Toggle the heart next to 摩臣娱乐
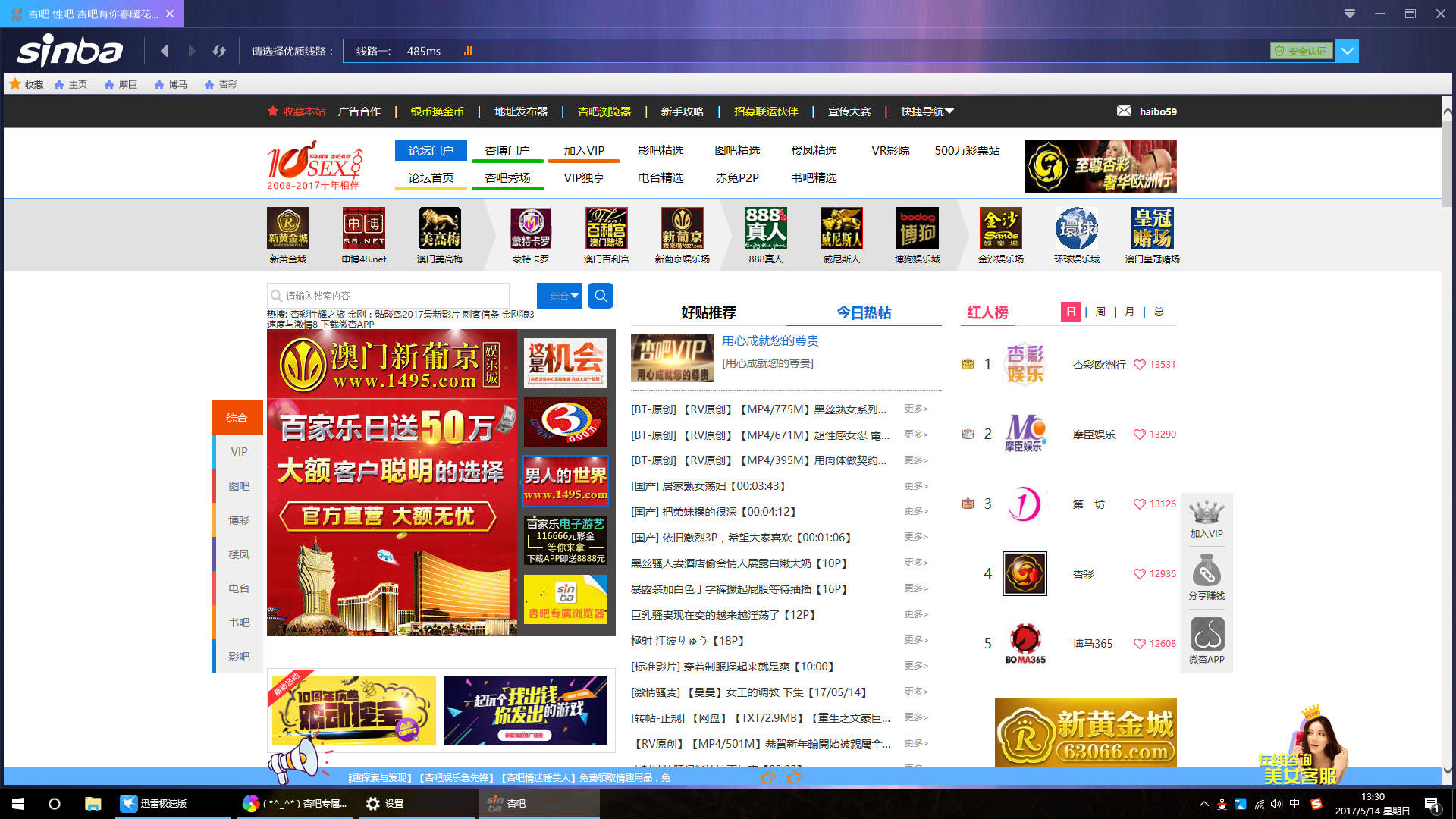Screen dimensions: 1456x819 click(1139, 435)
